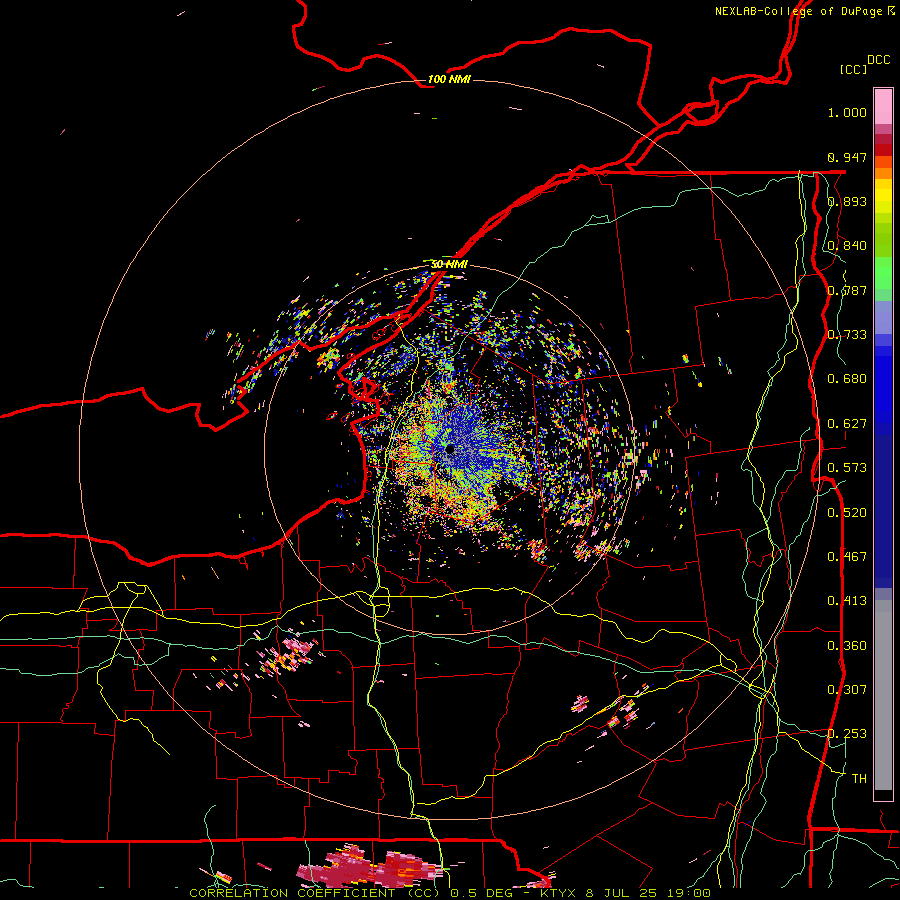Click the pink top segment of color bar
900x900 pixels.
click(883, 107)
